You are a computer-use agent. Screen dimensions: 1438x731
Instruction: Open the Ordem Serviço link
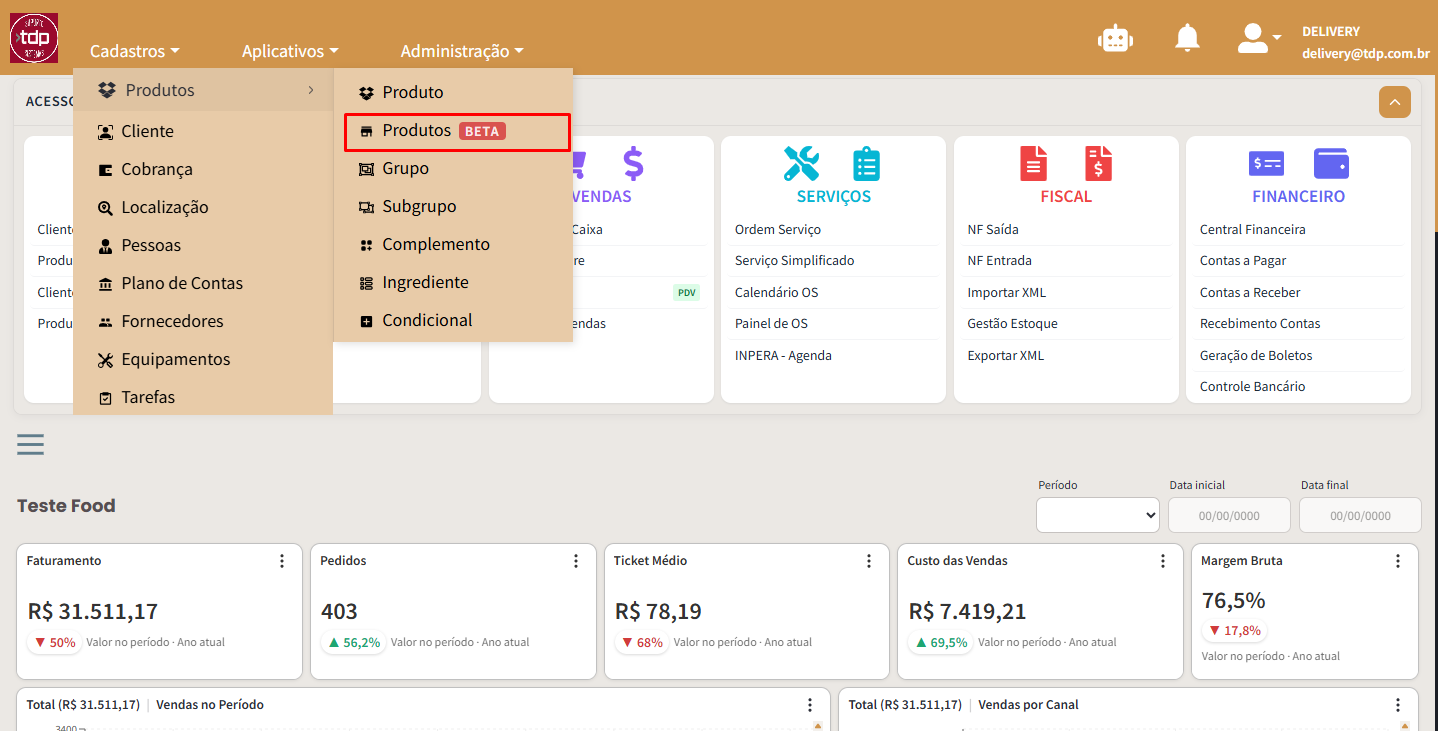[777, 229]
